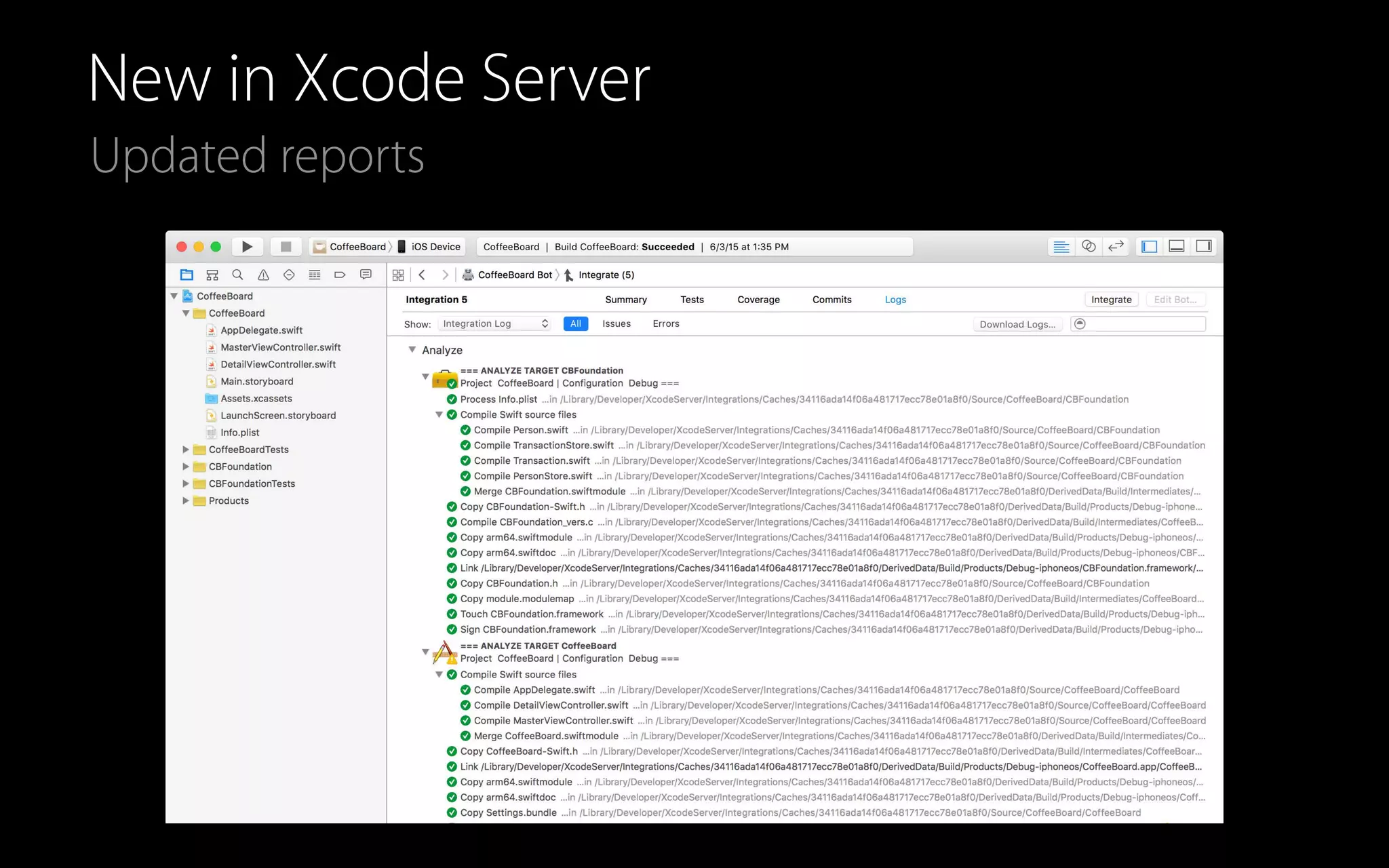Stop the running build
1389x868 pixels.
coord(286,247)
